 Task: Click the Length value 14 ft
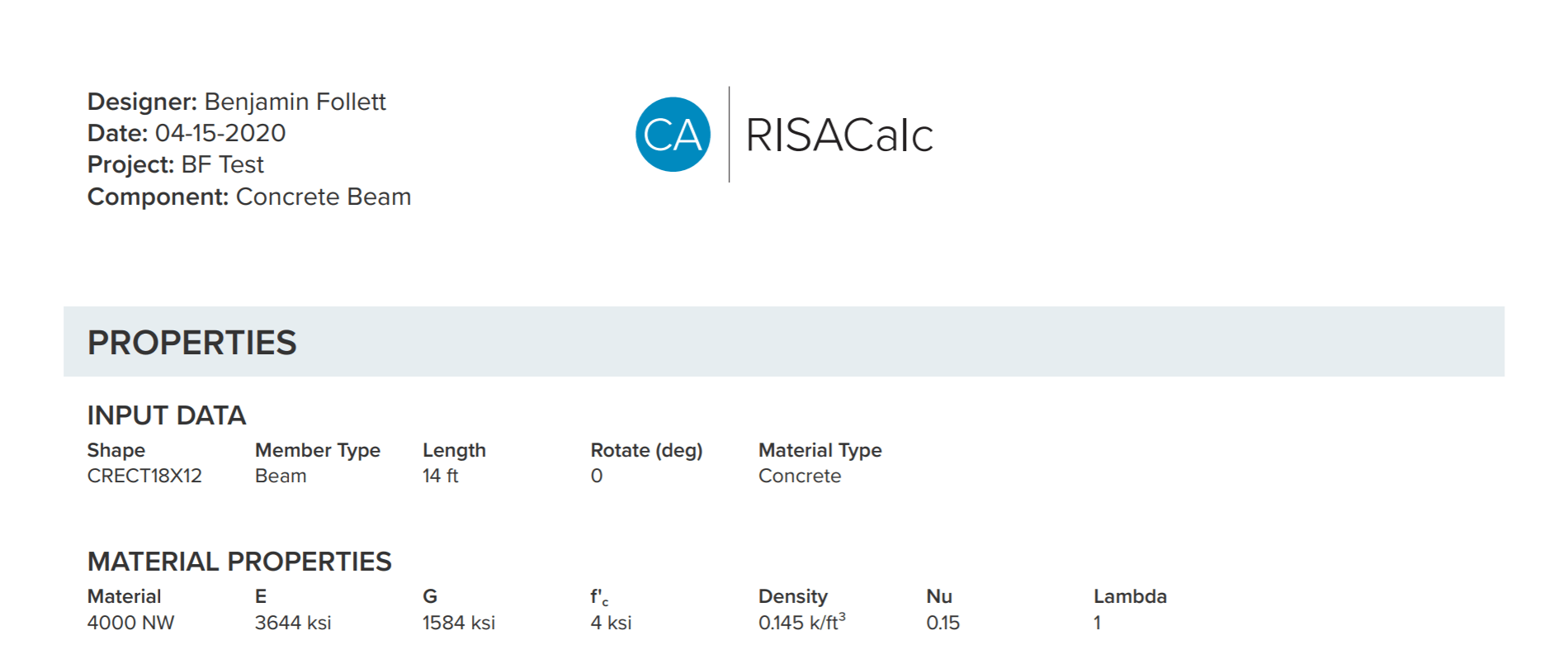[440, 476]
